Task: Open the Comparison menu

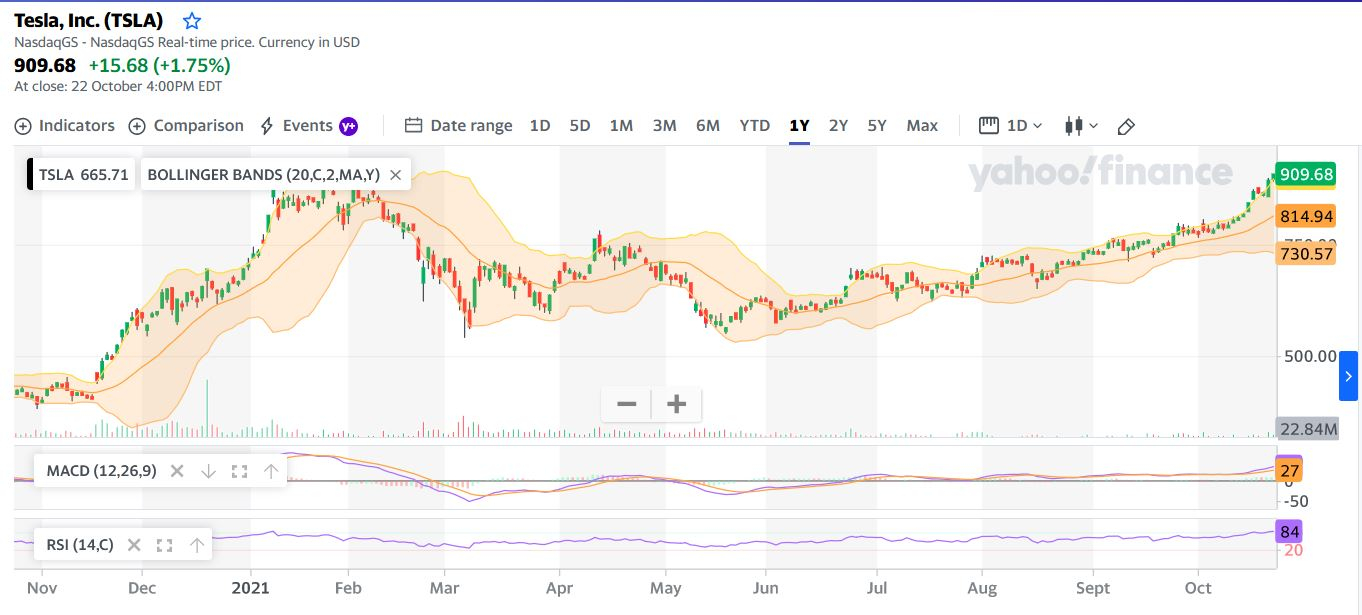Action: click(186, 126)
